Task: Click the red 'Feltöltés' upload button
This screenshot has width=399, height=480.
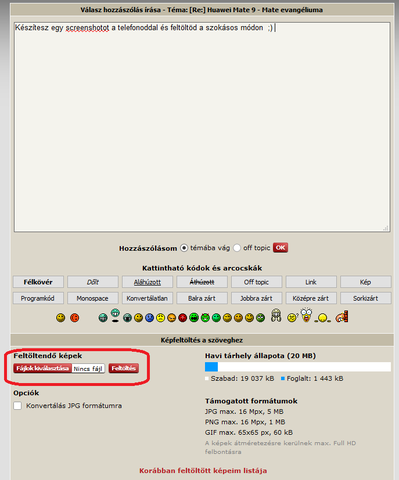Action: (x=124, y=368)
